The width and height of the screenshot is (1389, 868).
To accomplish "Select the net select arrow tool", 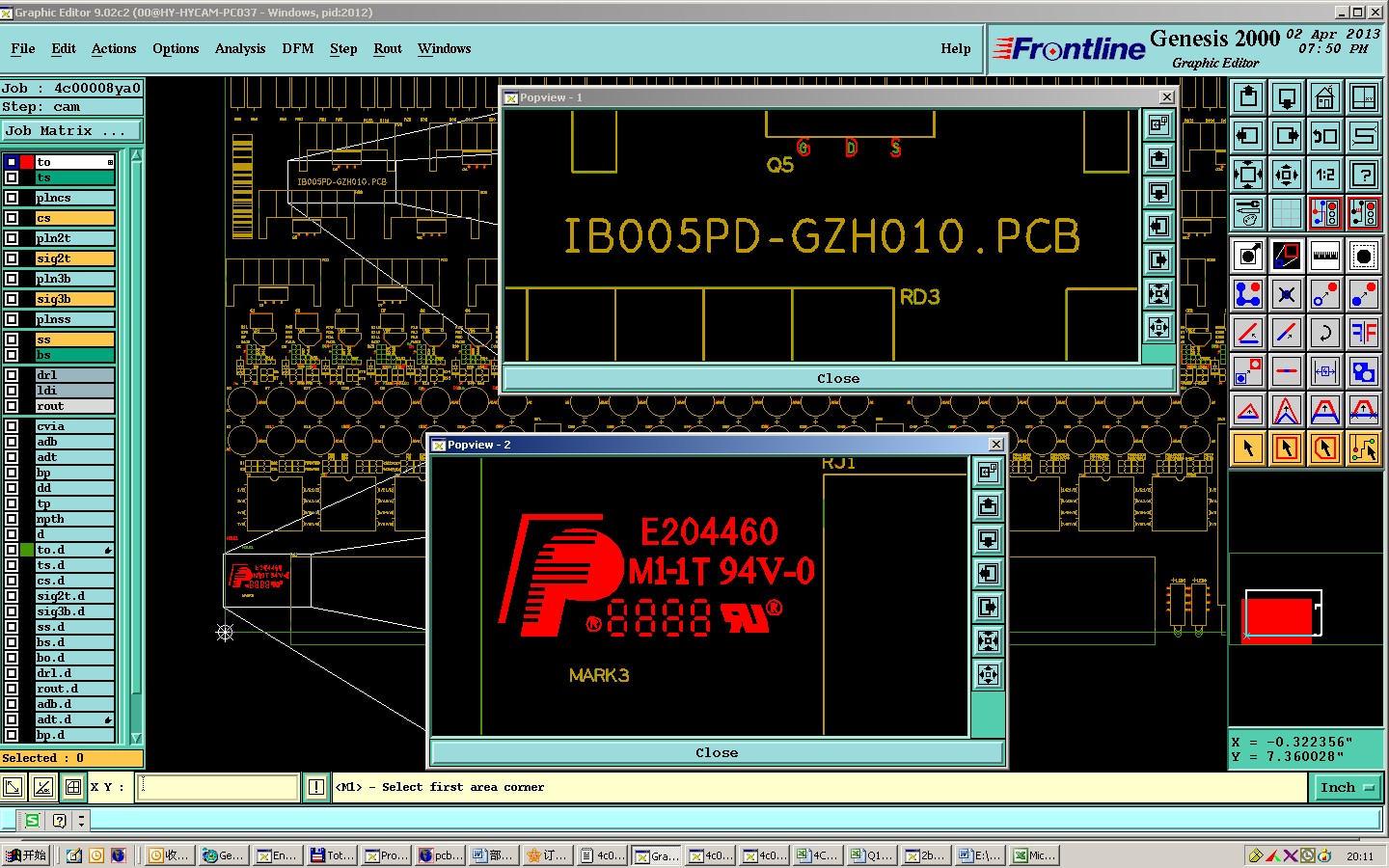I will 1364,448.
